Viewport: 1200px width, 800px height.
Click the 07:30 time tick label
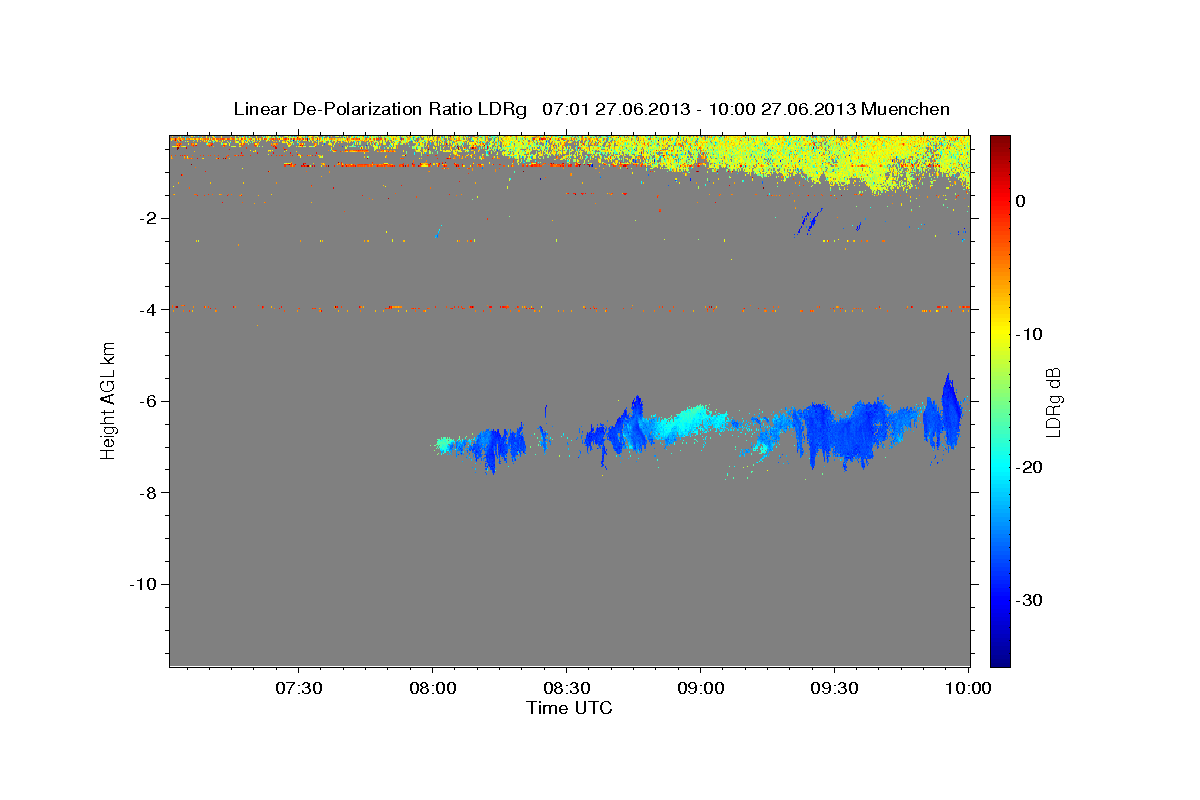pyautogui.click(x=298, y=688)
